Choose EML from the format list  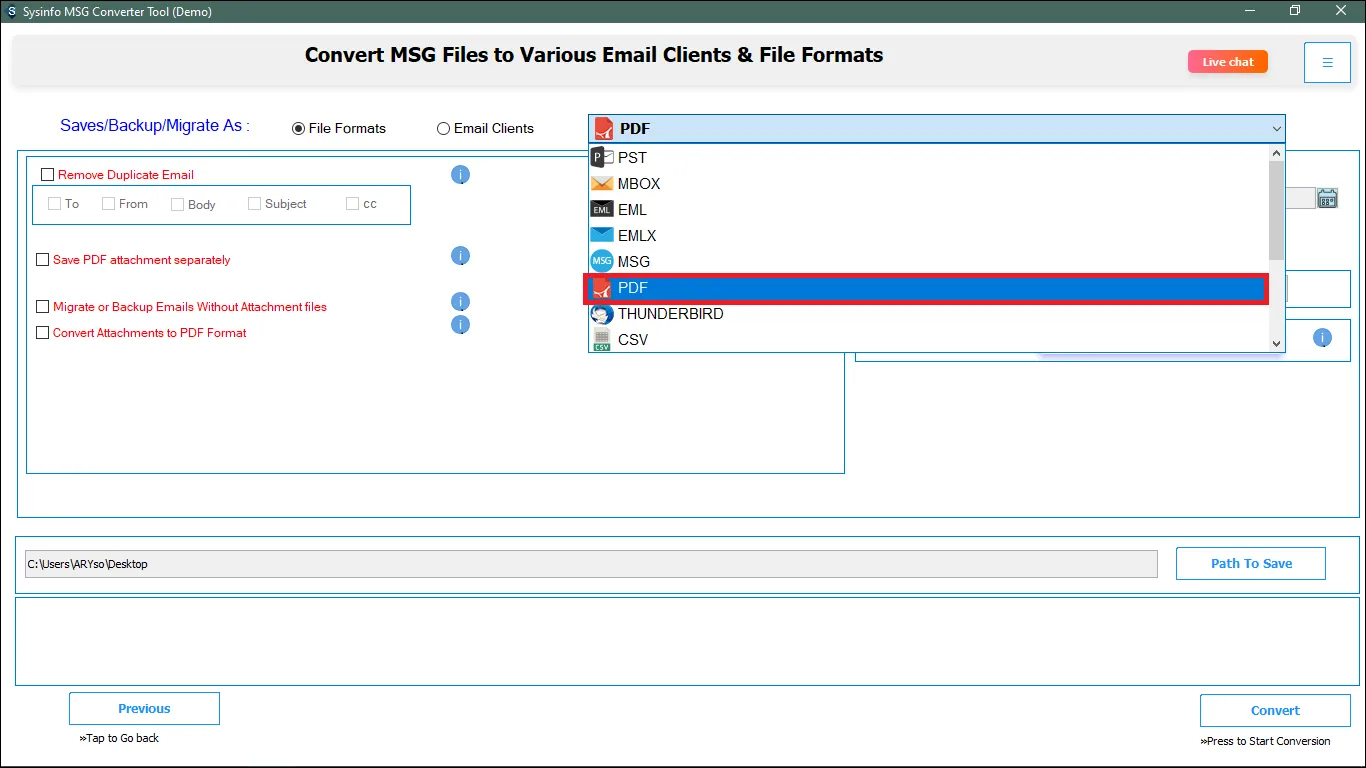click(x=928, y=210)
